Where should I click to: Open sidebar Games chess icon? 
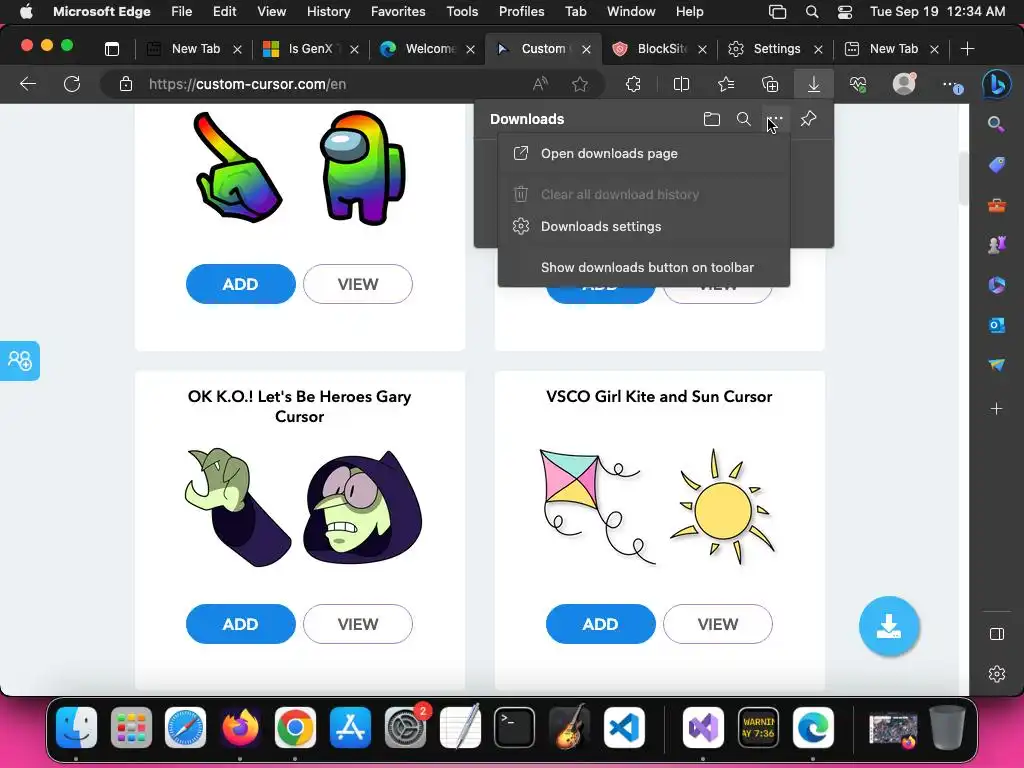coord(997,245)
